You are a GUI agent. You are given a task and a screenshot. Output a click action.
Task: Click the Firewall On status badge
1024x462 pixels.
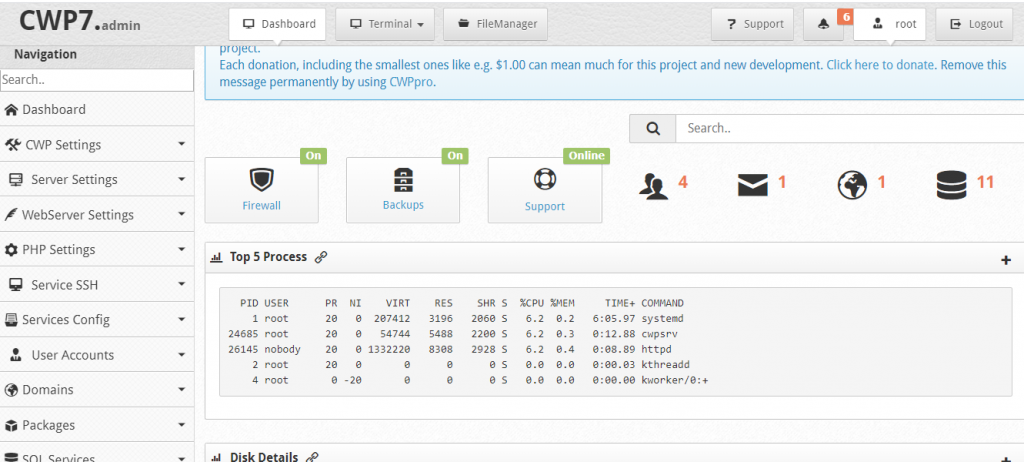(x=313, y=156)
